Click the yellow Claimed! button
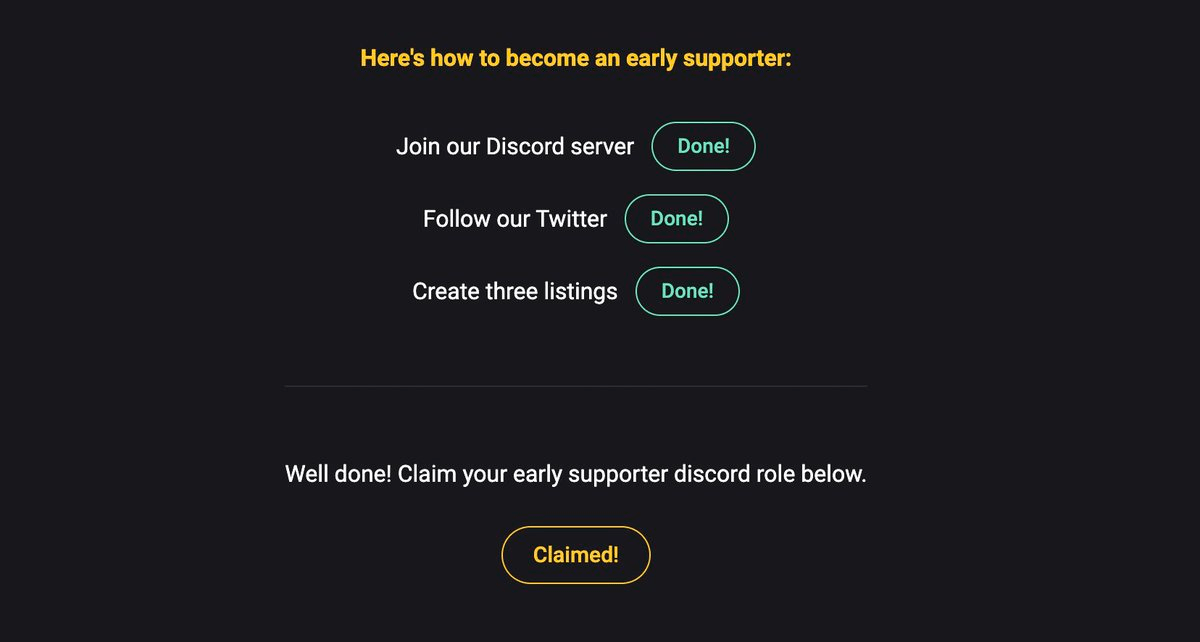This screenshot has width=1200, height=642. coord(575,555)
